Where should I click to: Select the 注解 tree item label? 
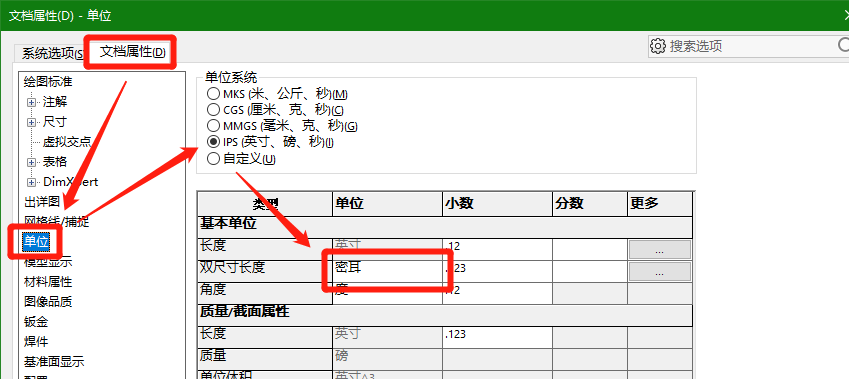point(55,102)
